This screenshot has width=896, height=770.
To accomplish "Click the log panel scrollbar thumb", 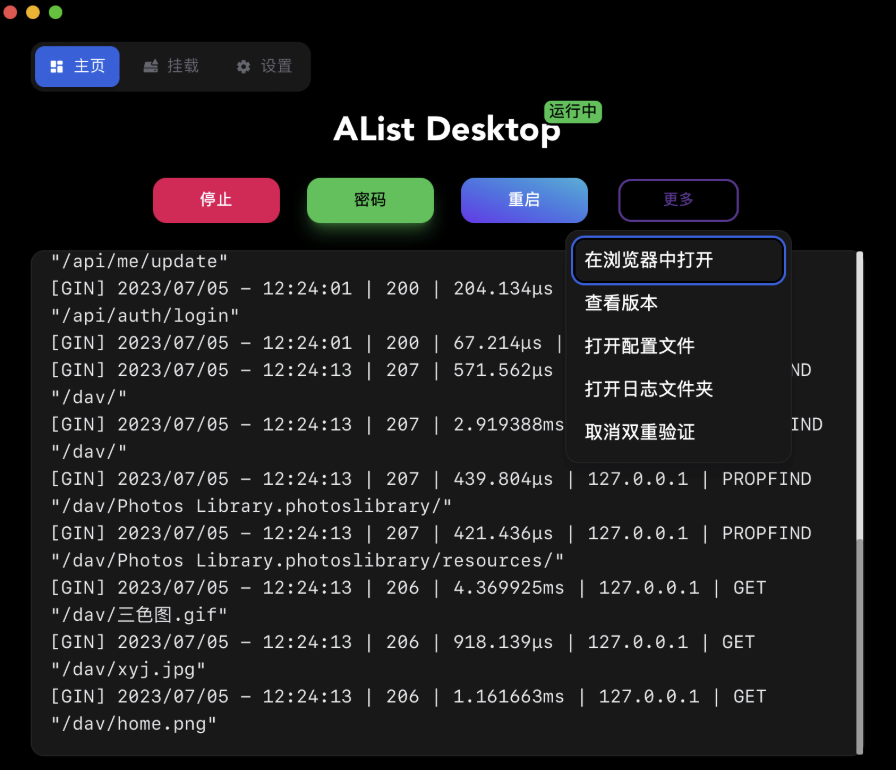I will pyautogui.click(x=859, y=645).
